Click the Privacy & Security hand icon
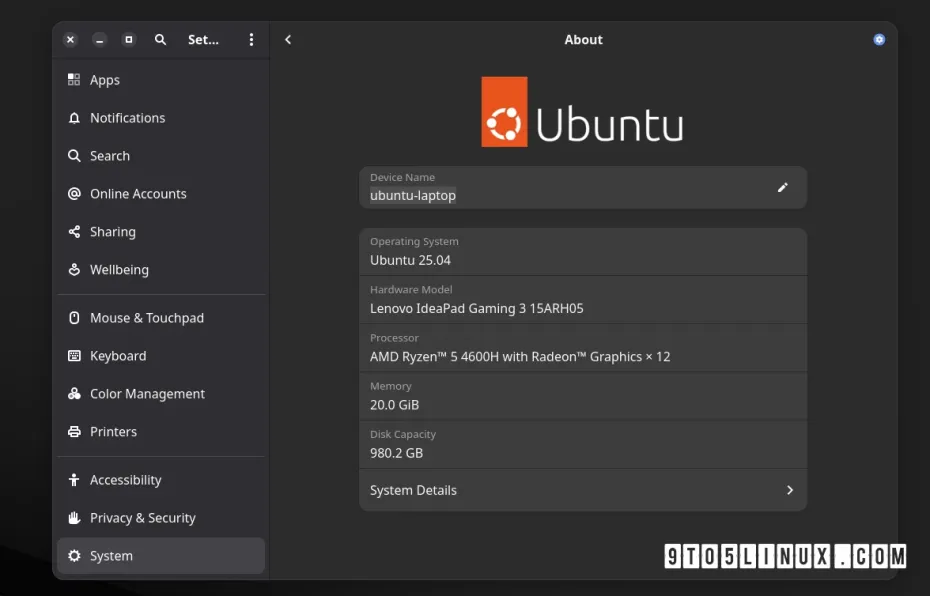 [74, 518]
